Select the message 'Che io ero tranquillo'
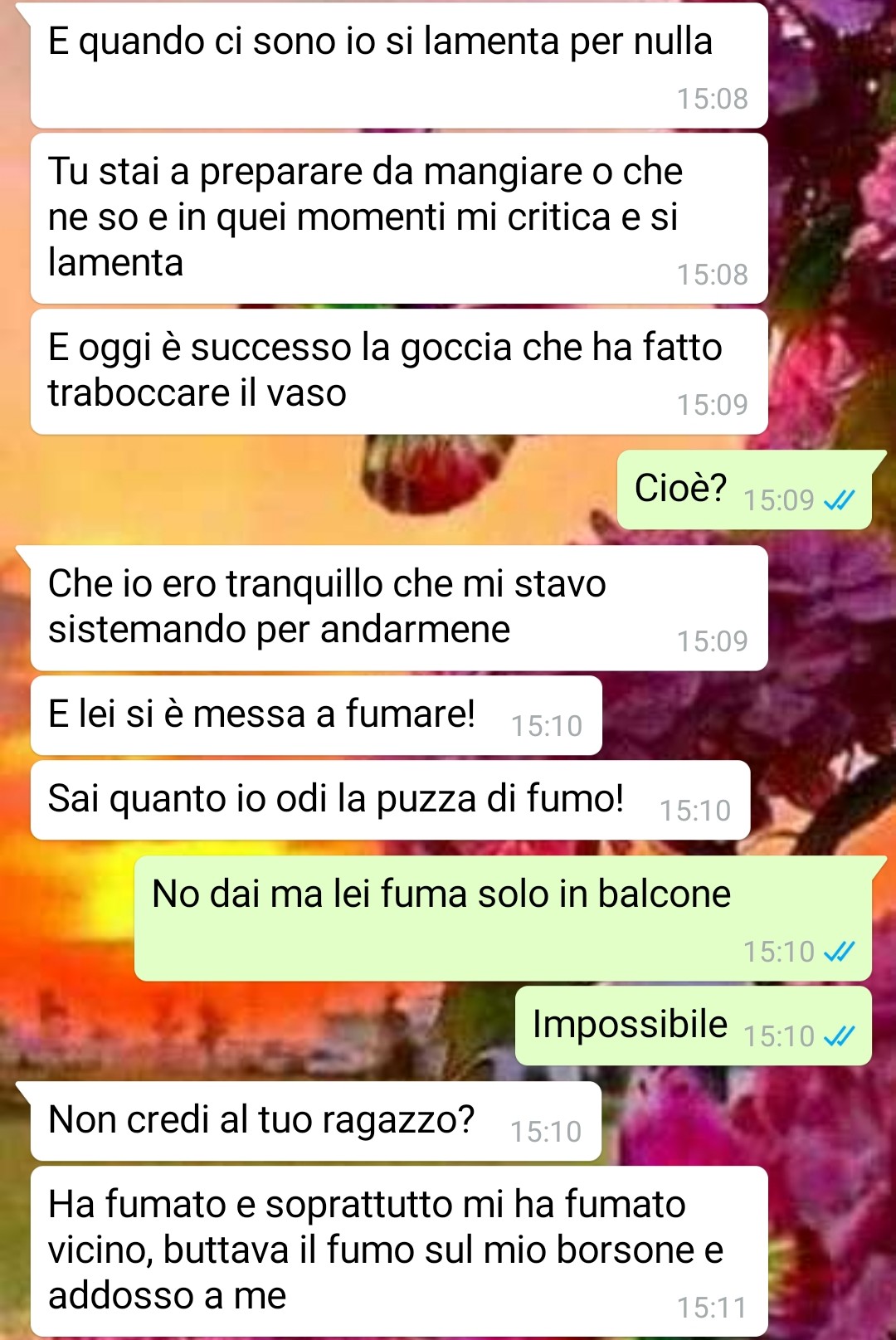The image size is (896, 1340). (399, 608)
